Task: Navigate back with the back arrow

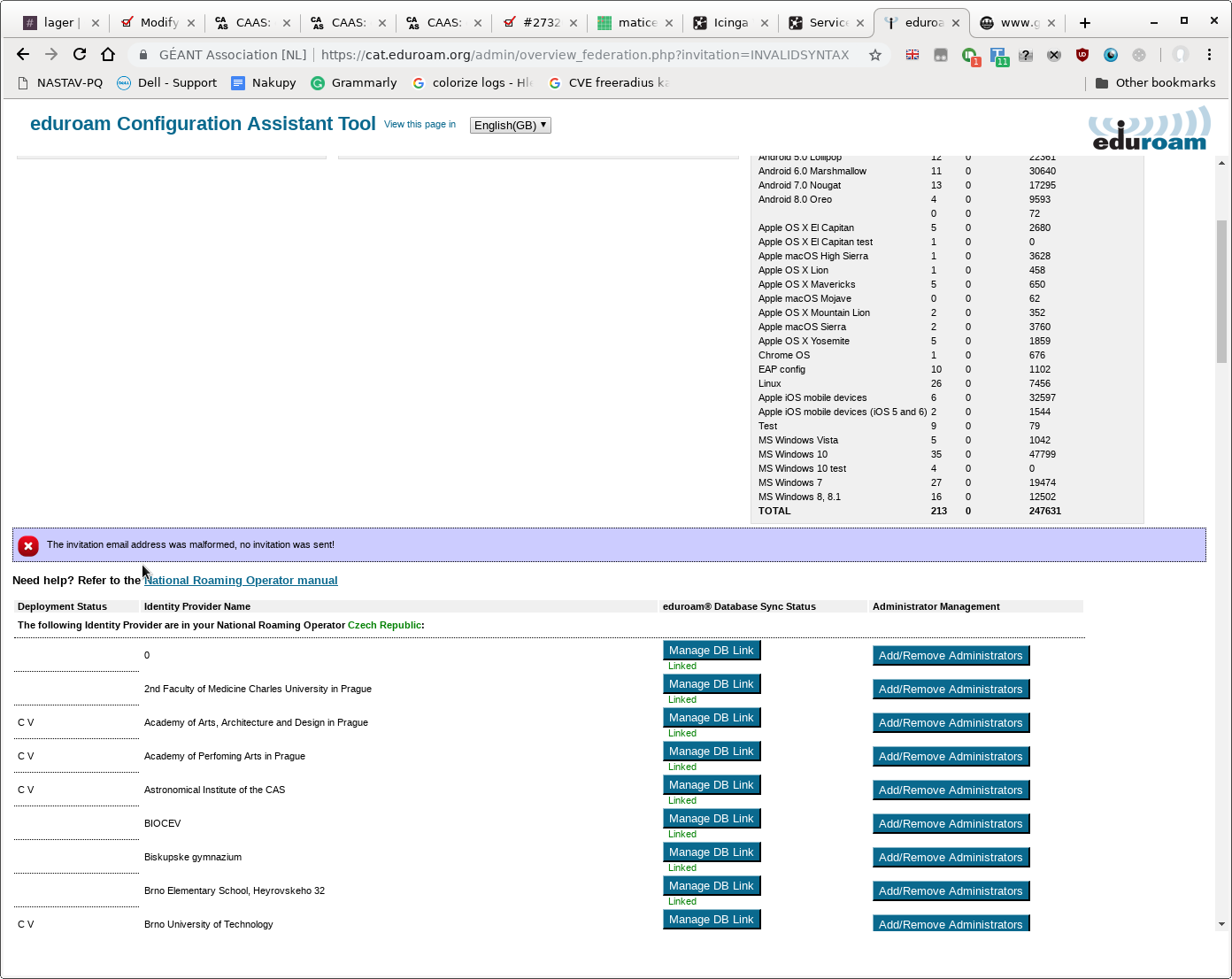Action: (23, 54)
